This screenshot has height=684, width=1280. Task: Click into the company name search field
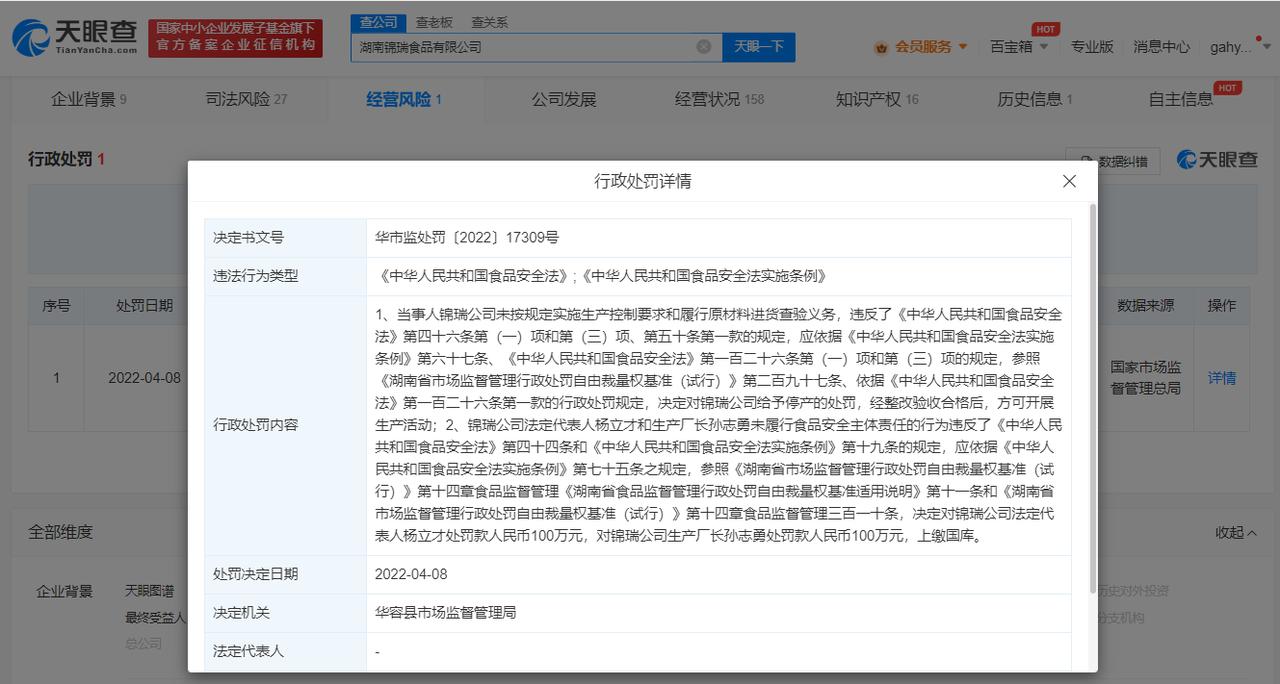520,47
